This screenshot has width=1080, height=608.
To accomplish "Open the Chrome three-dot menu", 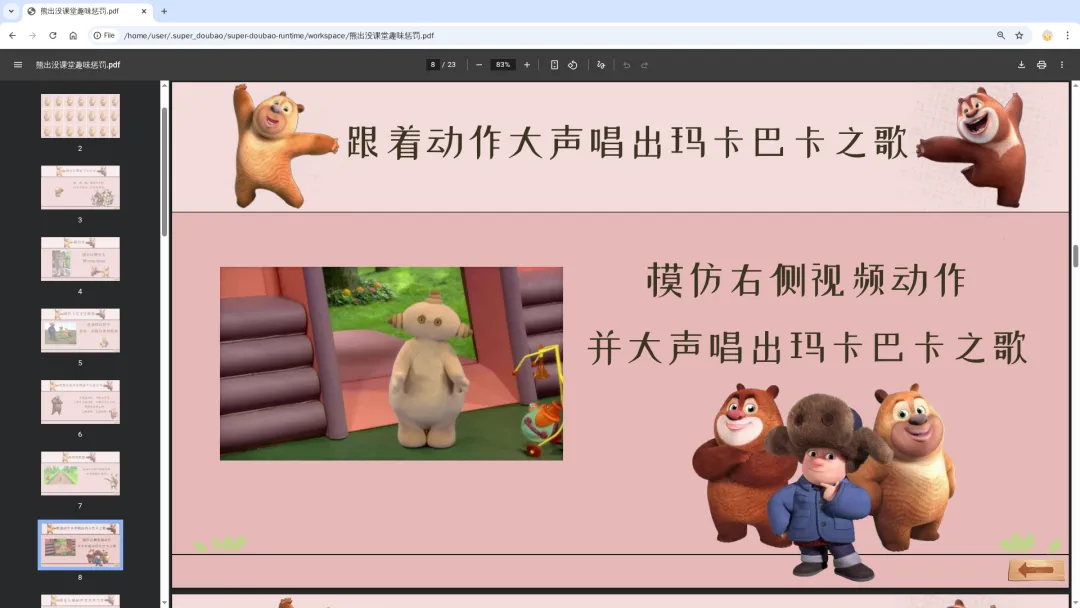I will 1067,35.
